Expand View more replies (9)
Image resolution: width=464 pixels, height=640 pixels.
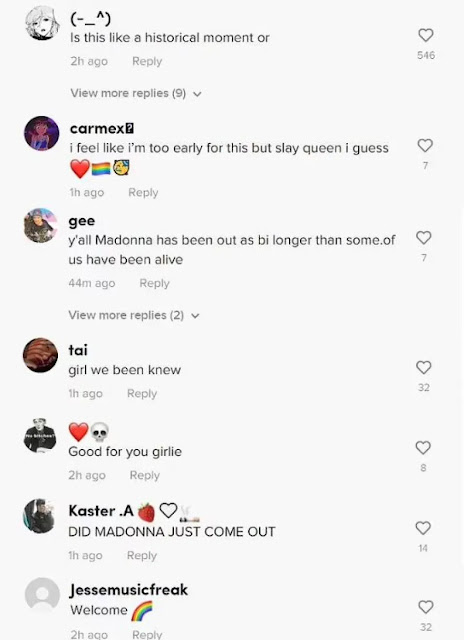pyautogui.click(x=136, y=93)
